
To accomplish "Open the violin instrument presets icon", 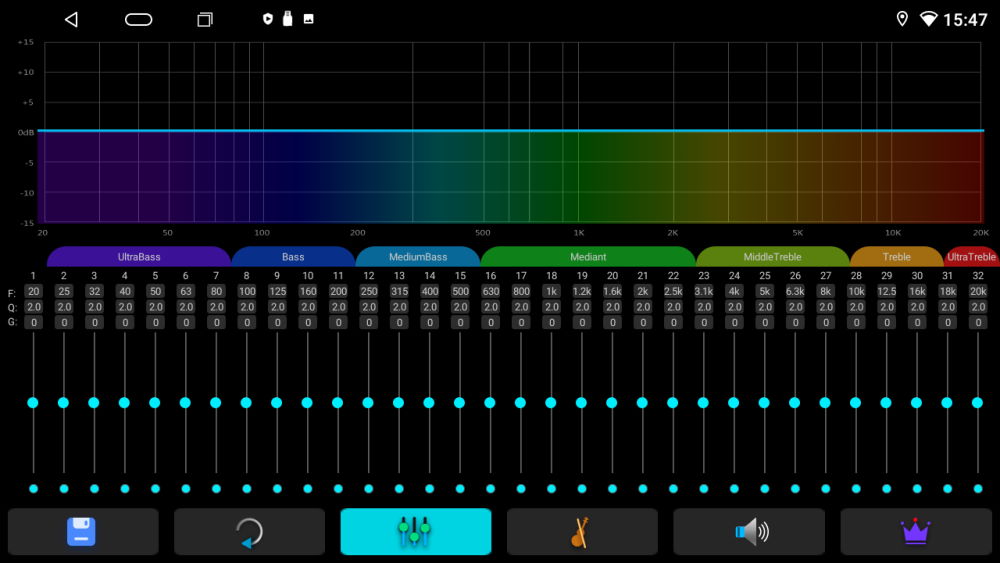I will point(582,531).
